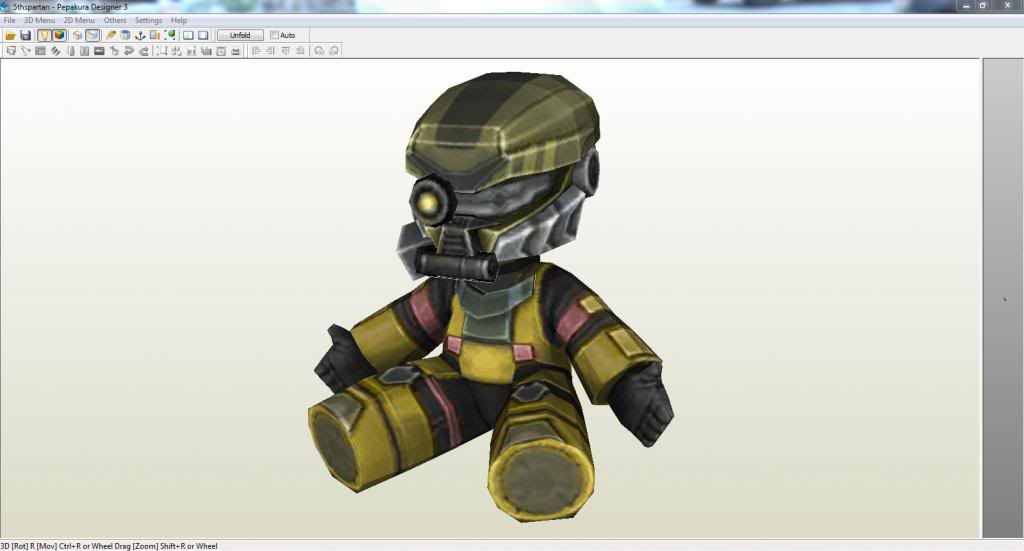Click the third icon in the lower toolbar
Screen dimensions: 1024x551
[x=40, y=51]
